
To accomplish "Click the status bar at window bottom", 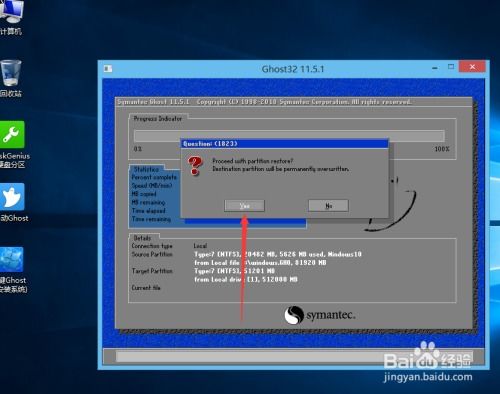I will click(x=293, y=356).
